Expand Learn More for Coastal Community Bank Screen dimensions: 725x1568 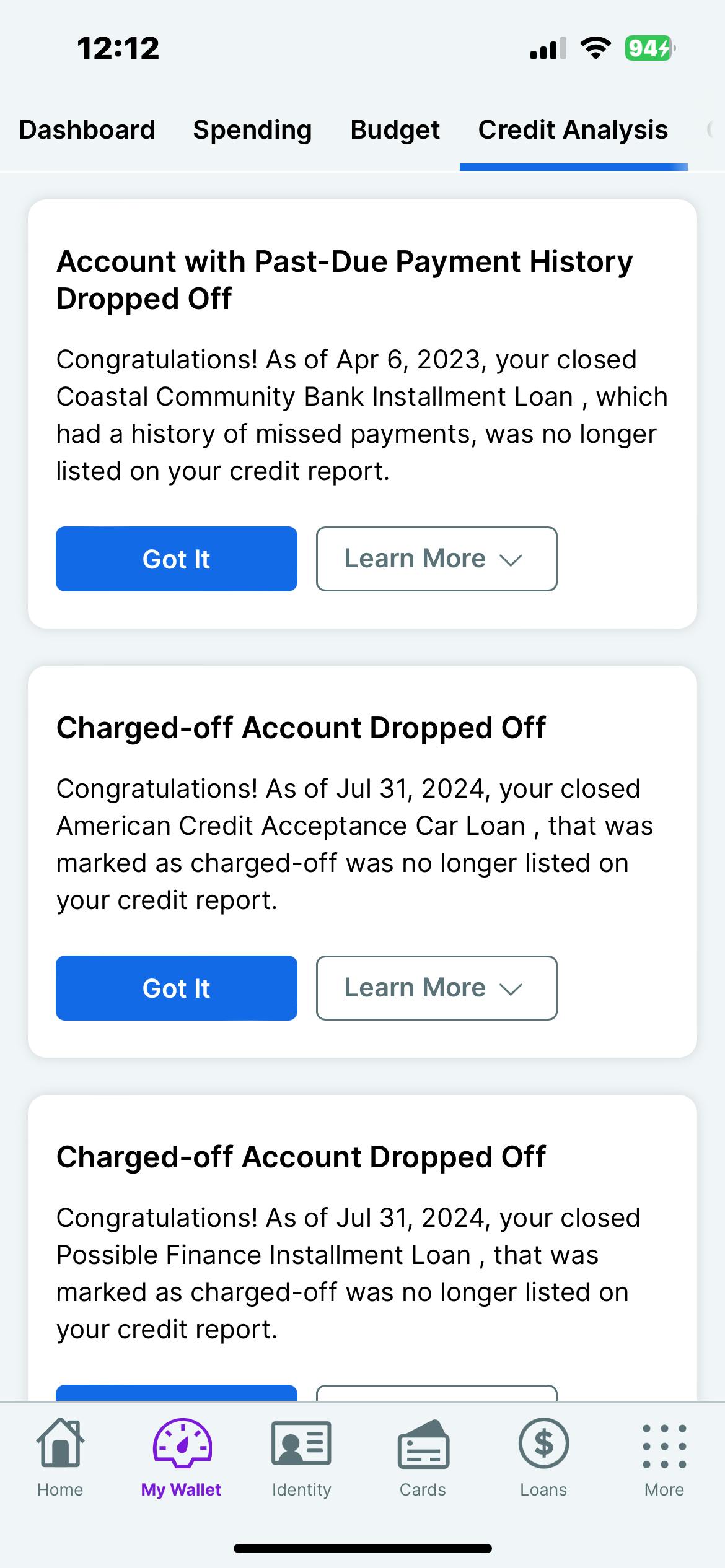coord(436,559)
